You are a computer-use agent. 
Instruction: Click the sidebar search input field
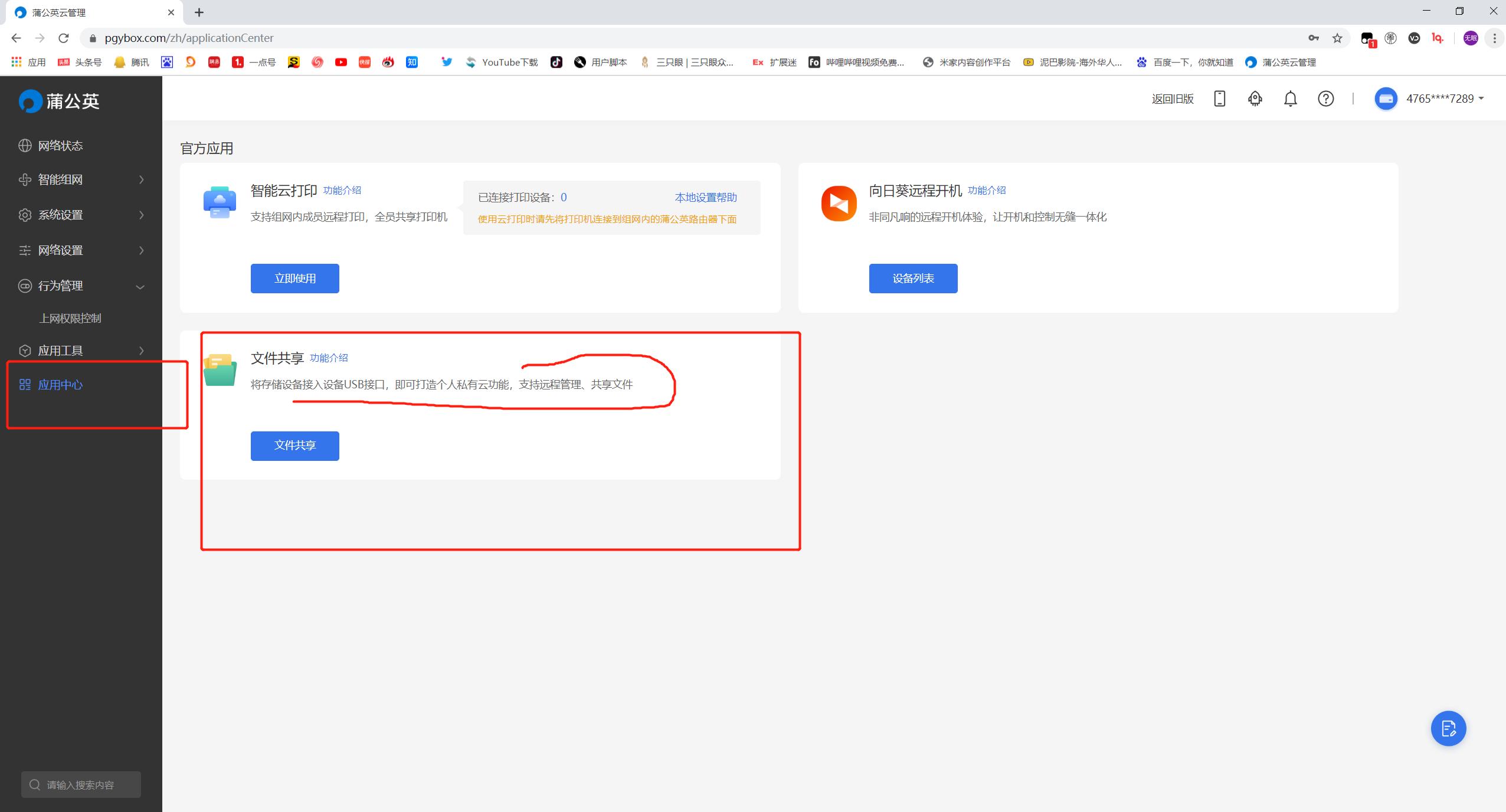pos(81,785)
